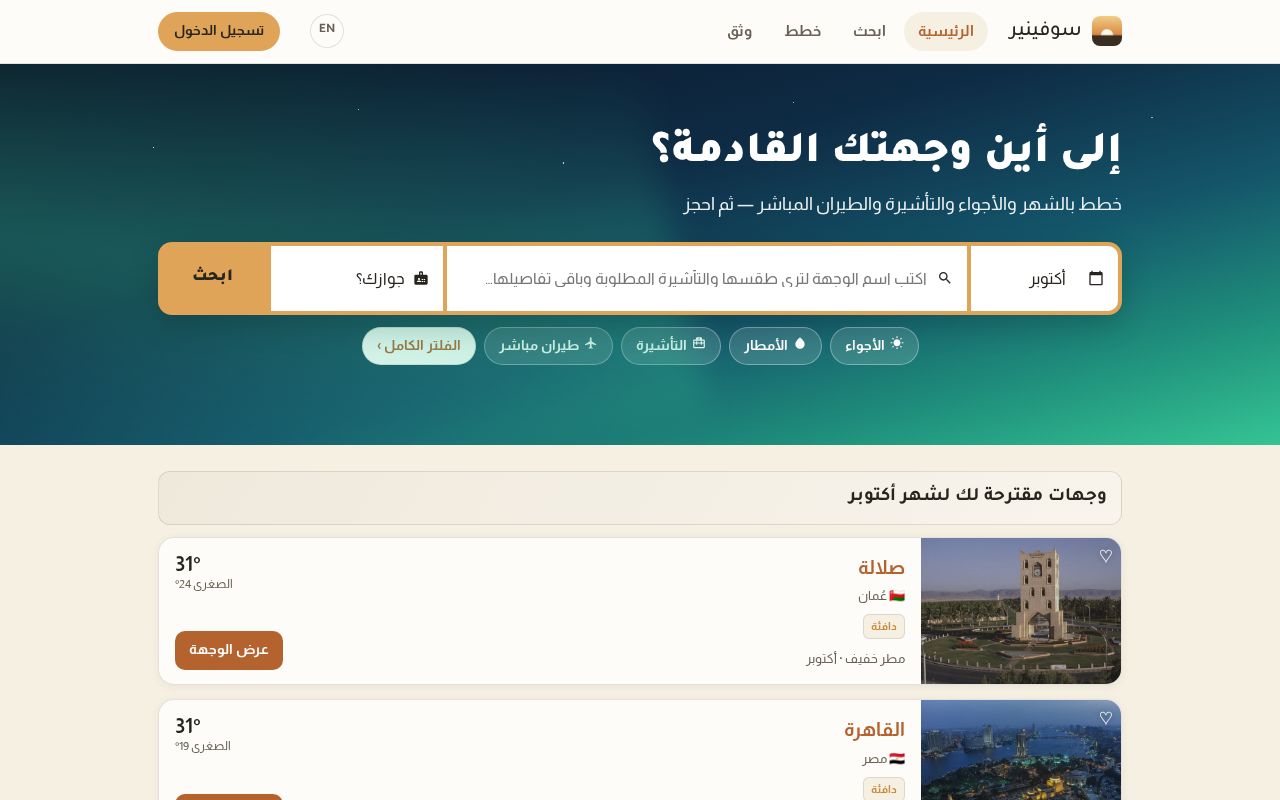
Task: Click the Souvenir sunset logo icon
Action: pos(1107,31)
